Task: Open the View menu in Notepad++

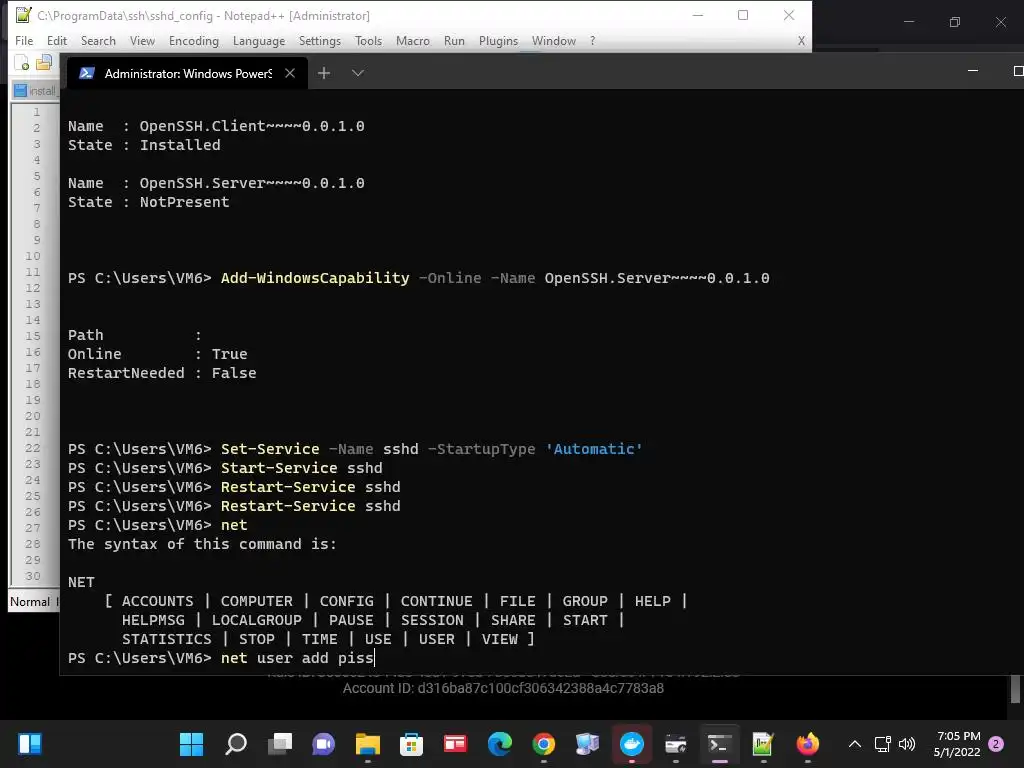Action: pos(142,40)
